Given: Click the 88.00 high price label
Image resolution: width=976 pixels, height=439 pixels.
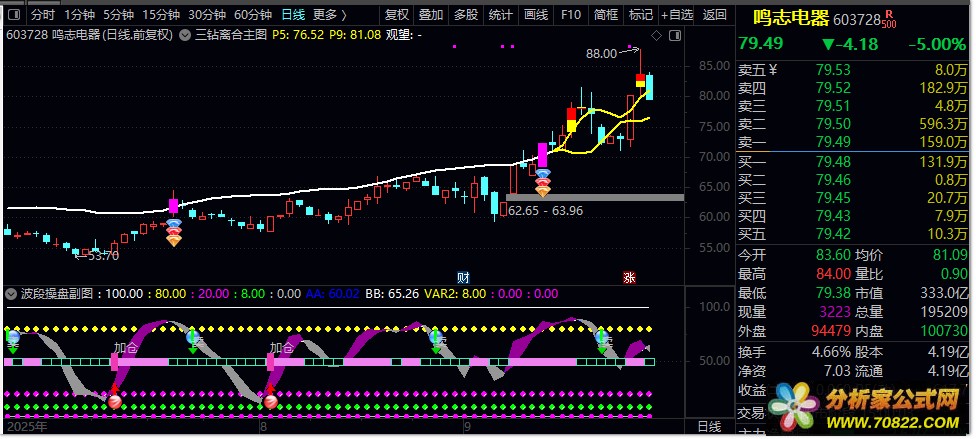Looking at the screenshot, I should (601, 54).
